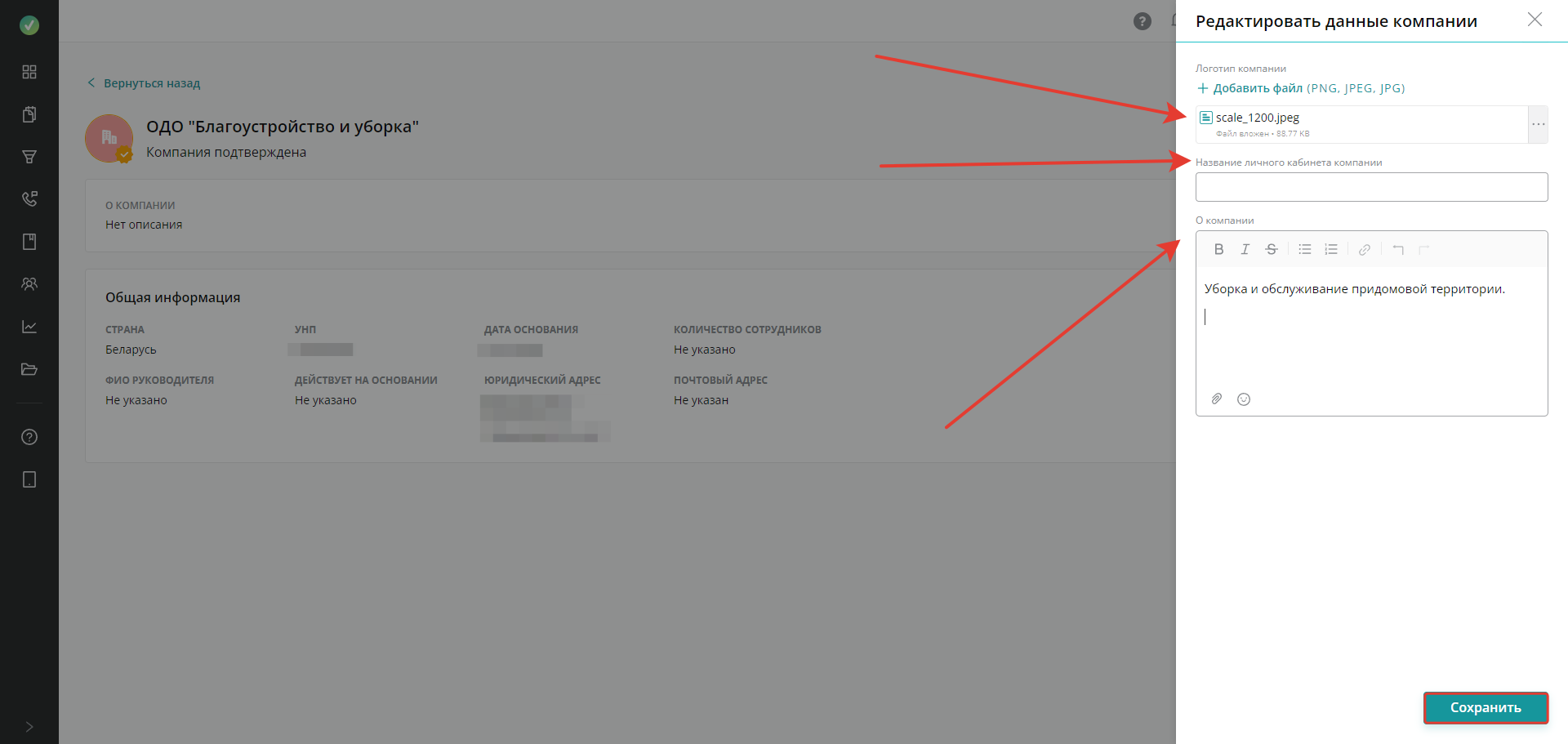This screenshot has height=744, width=1568.
Task: Go back via Вернуться назад link
Action: 144,83
